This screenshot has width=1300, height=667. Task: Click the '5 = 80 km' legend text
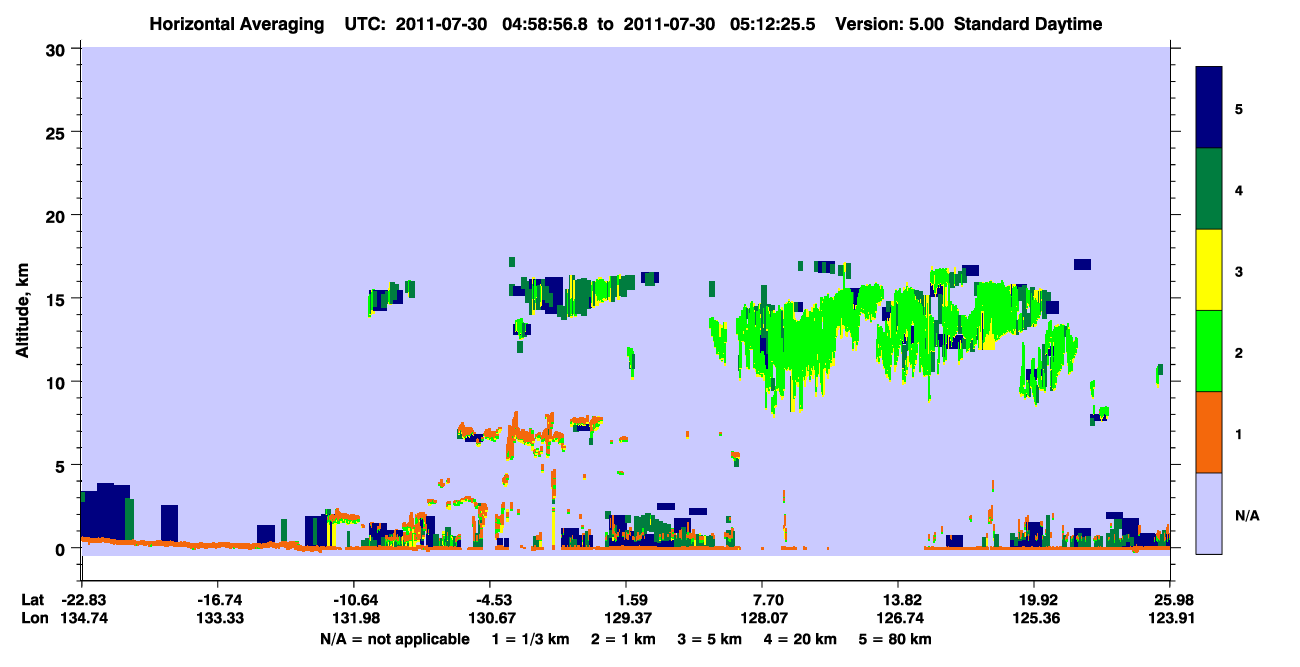(895, 639)
